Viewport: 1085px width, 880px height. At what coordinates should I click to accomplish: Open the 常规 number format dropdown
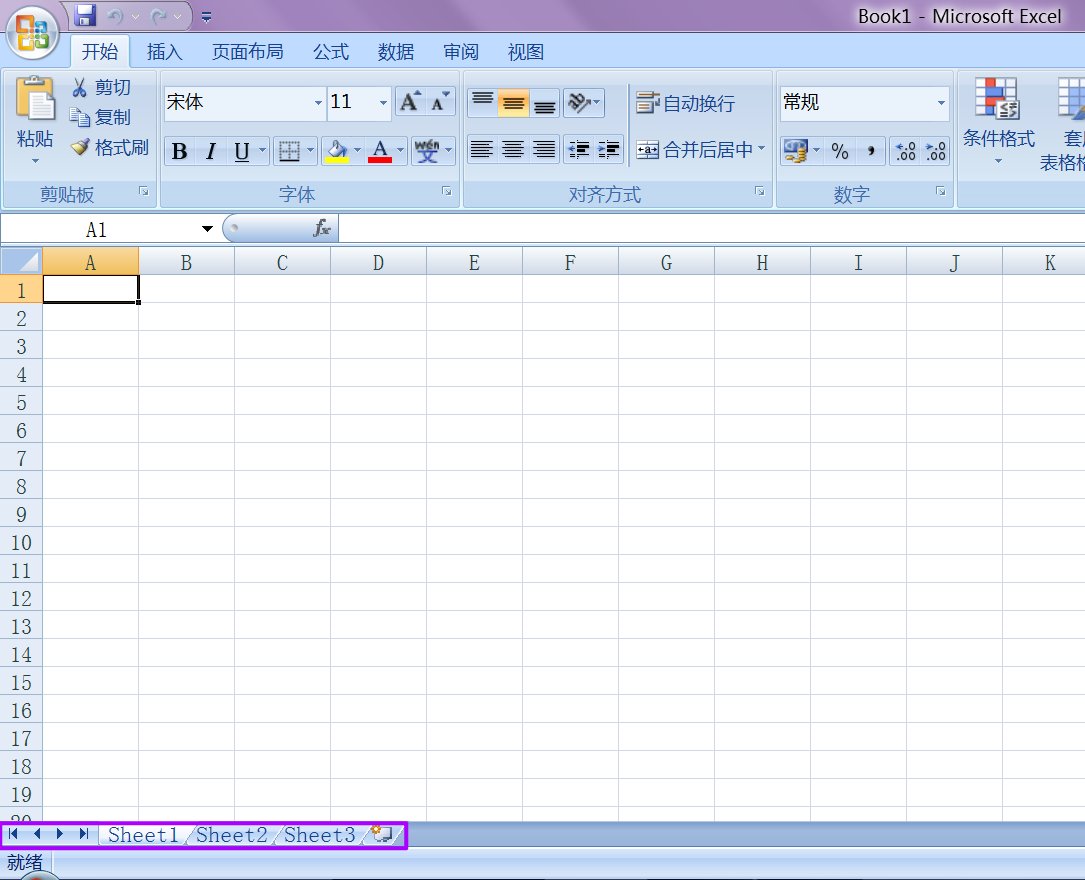(x=941, y=102)
